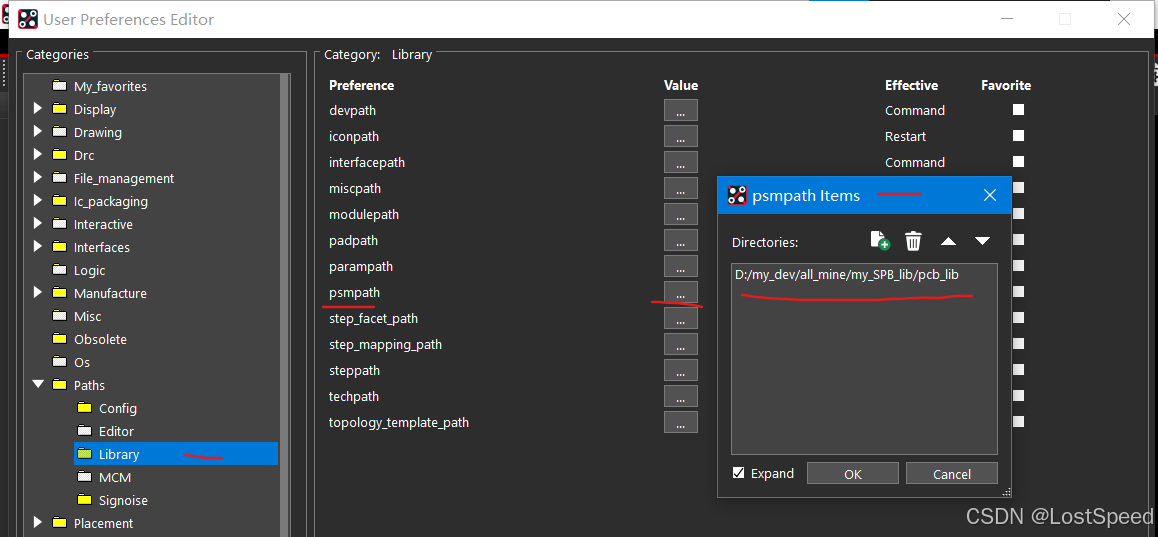The width and height of the screenshot is (1158, 537).
Task: Expand the Display category
Action: [x=38, y=109]
